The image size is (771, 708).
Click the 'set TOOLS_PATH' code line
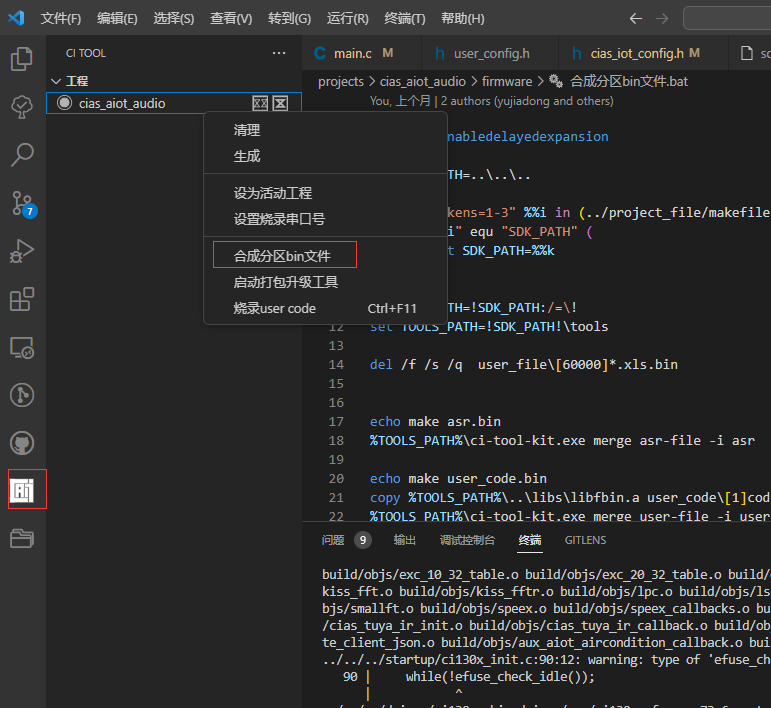coord(489,327)
